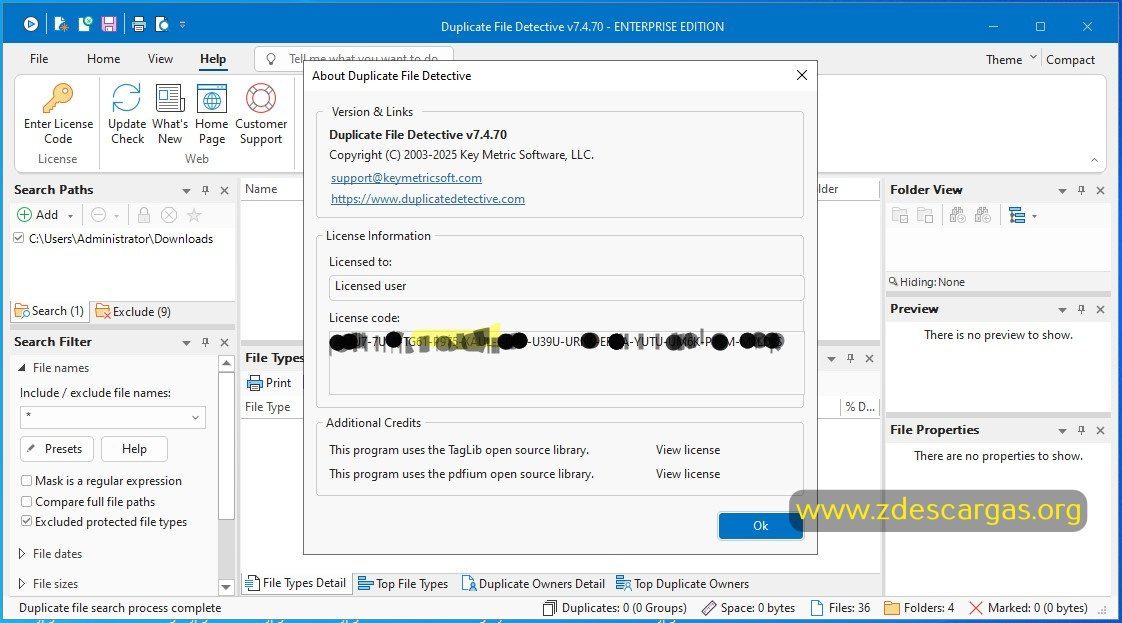Close the About dialog with X

801,75
